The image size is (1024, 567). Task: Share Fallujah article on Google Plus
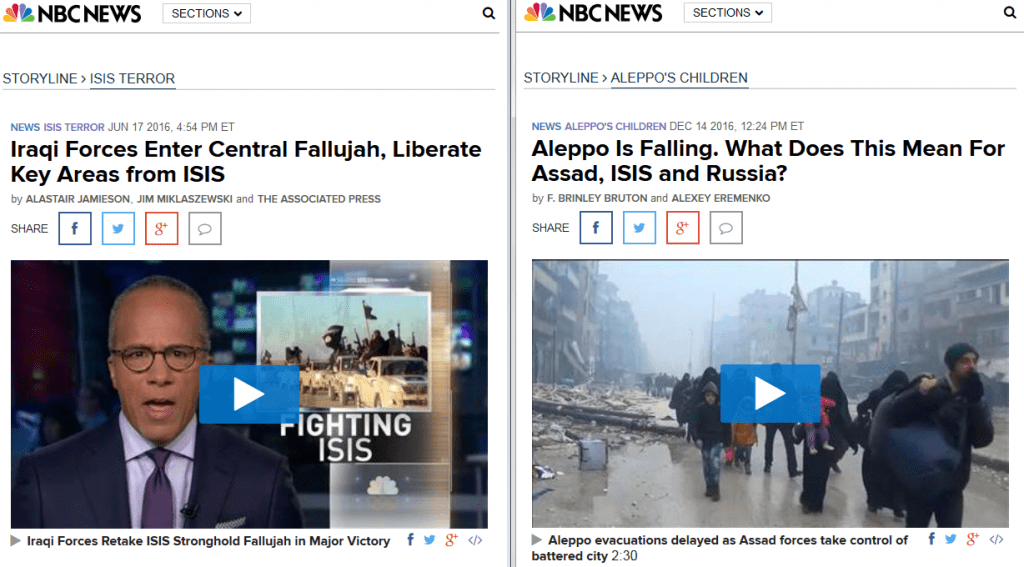click(161, 229)
